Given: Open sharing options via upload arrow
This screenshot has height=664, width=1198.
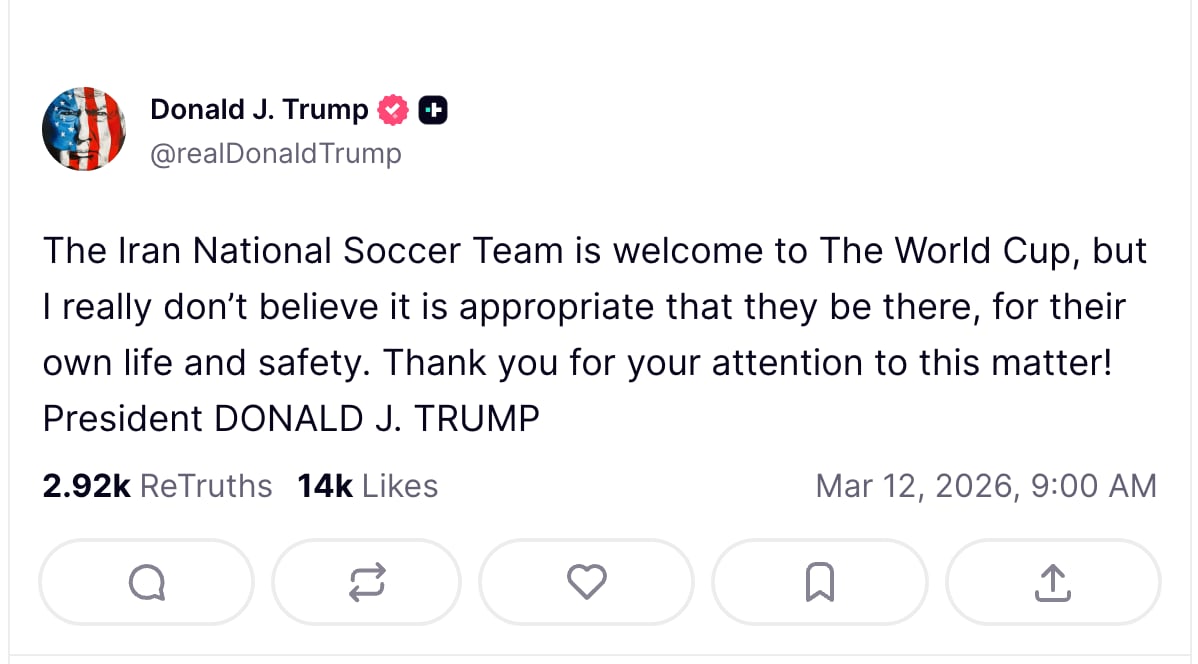Looking at the screenshot, I should [x=1053, y=582].
